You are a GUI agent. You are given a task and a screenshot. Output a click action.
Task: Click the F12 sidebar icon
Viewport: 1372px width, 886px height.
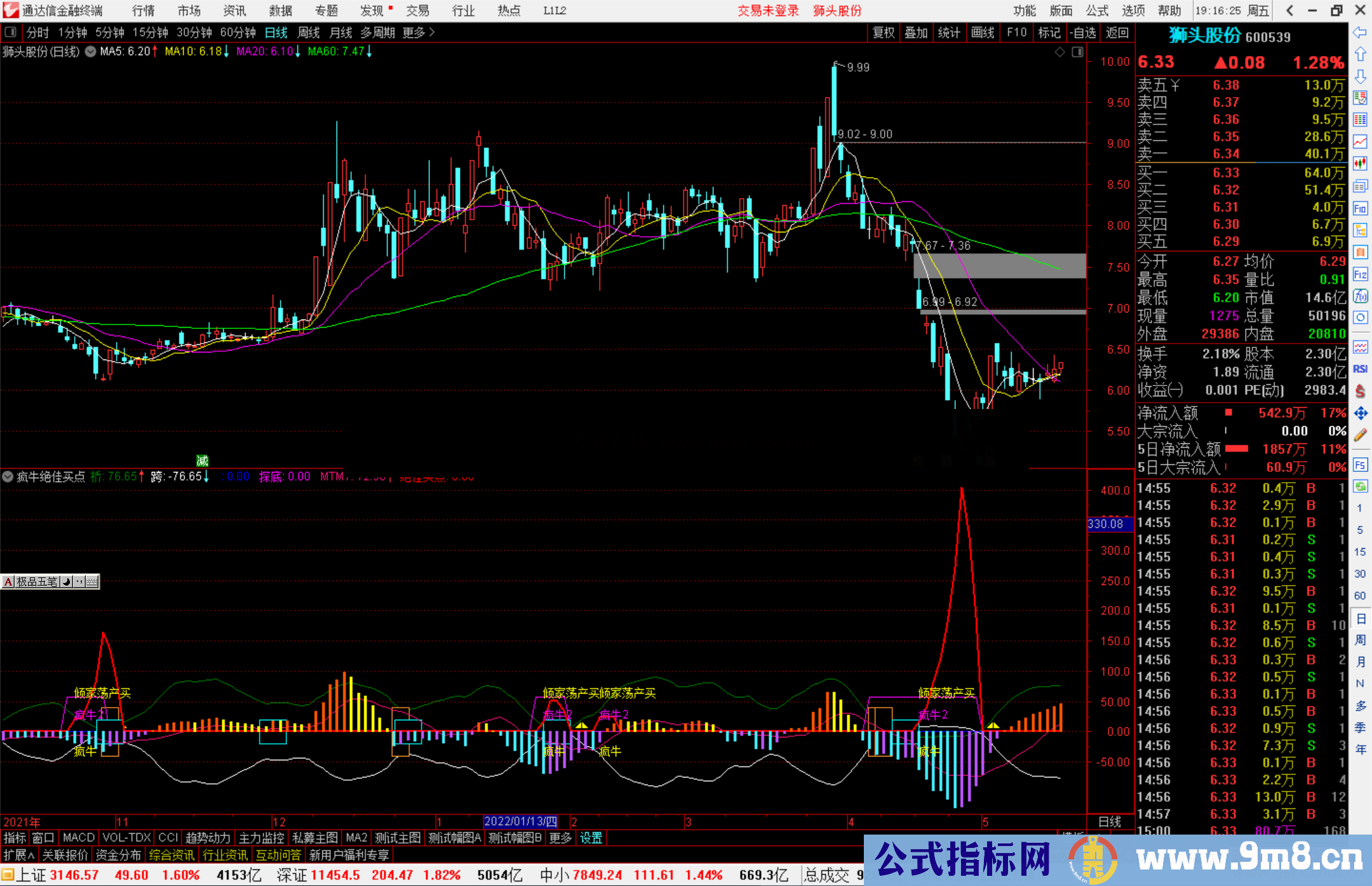1360,274
